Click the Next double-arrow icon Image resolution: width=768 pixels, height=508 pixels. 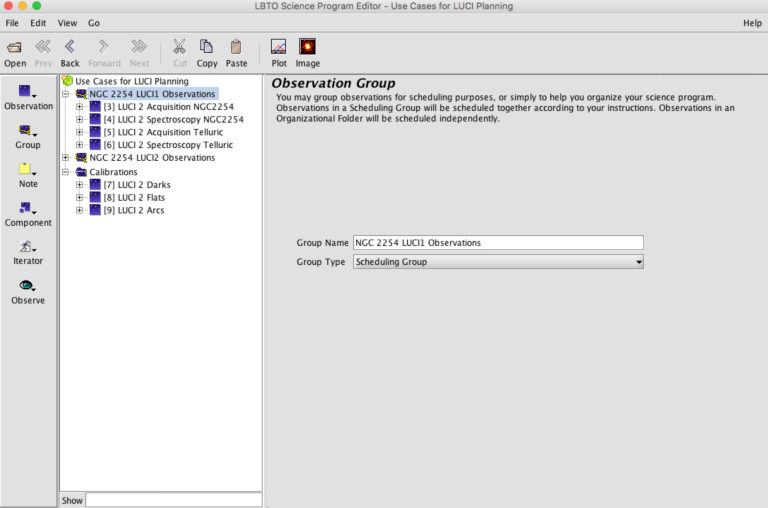point(139,47)
